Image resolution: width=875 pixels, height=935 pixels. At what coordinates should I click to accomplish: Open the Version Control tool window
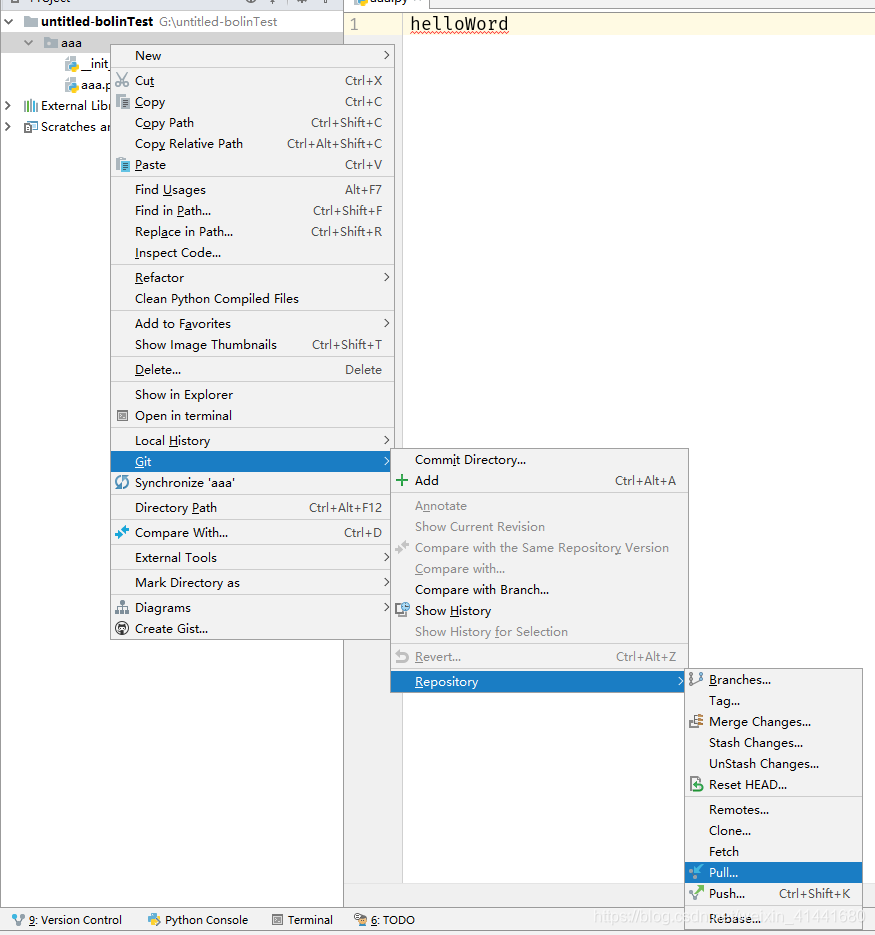click(x=67, y=920)
